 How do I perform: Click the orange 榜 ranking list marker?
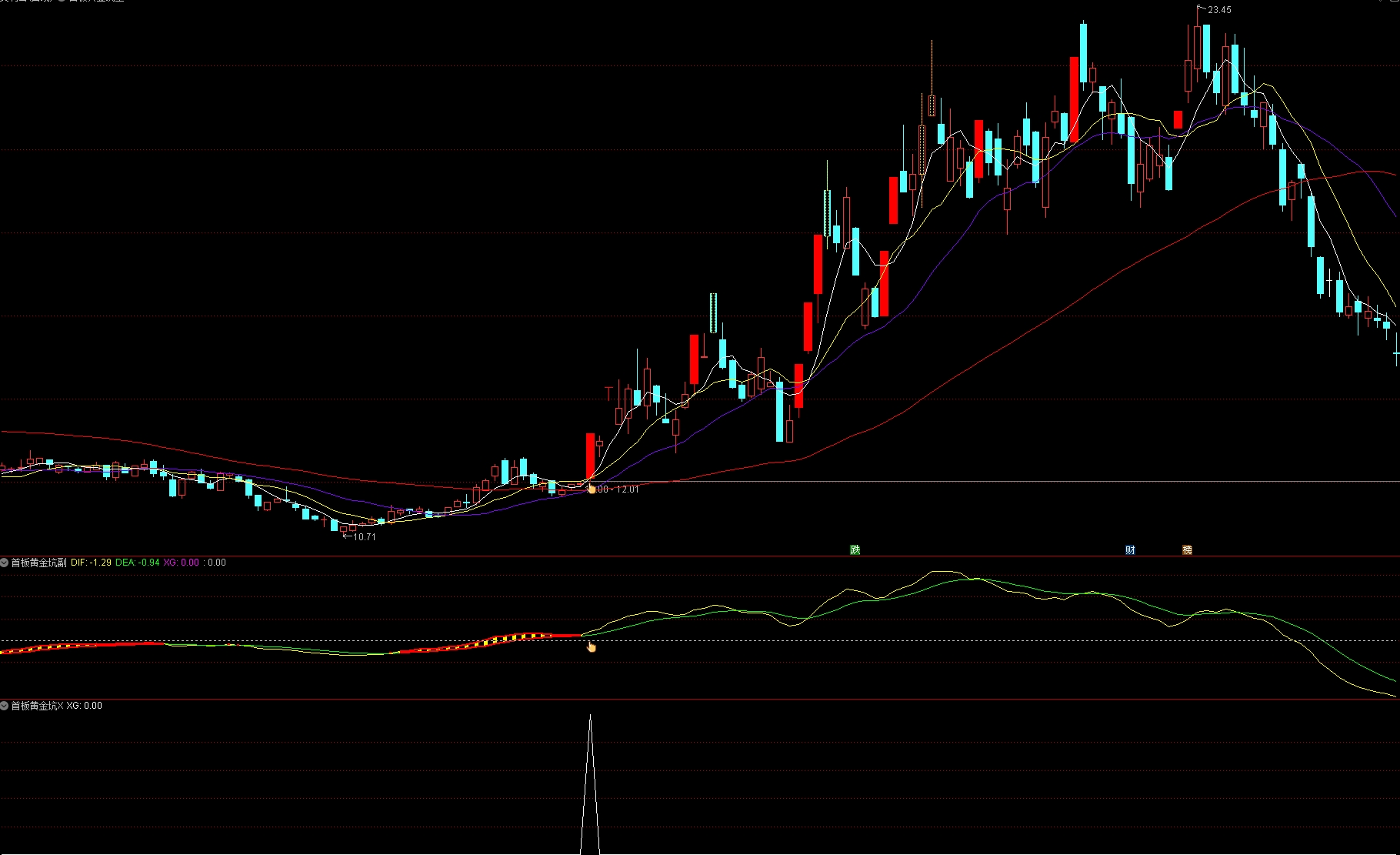coord(1187,549)
